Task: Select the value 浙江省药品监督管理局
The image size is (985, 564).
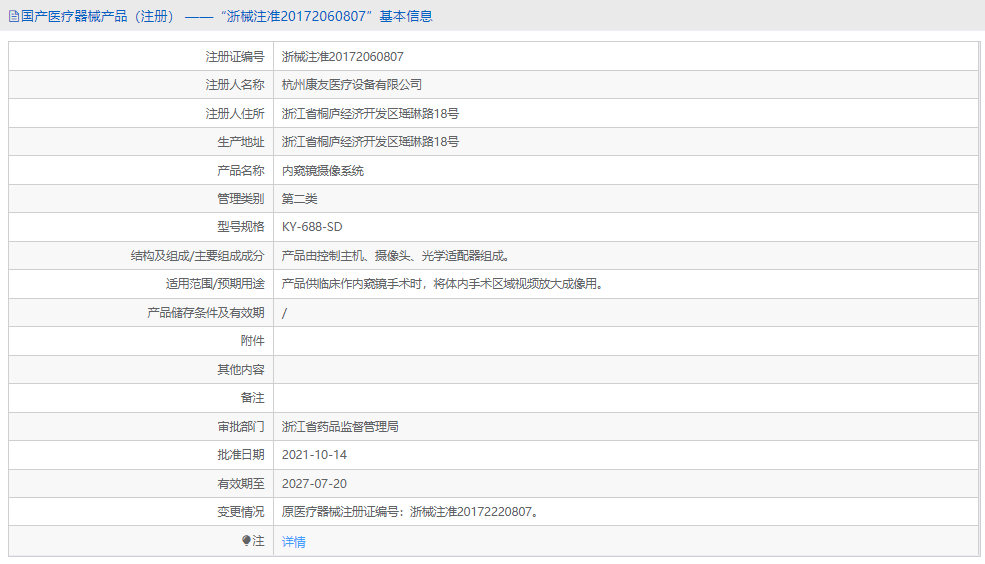Action: [340, 427]
